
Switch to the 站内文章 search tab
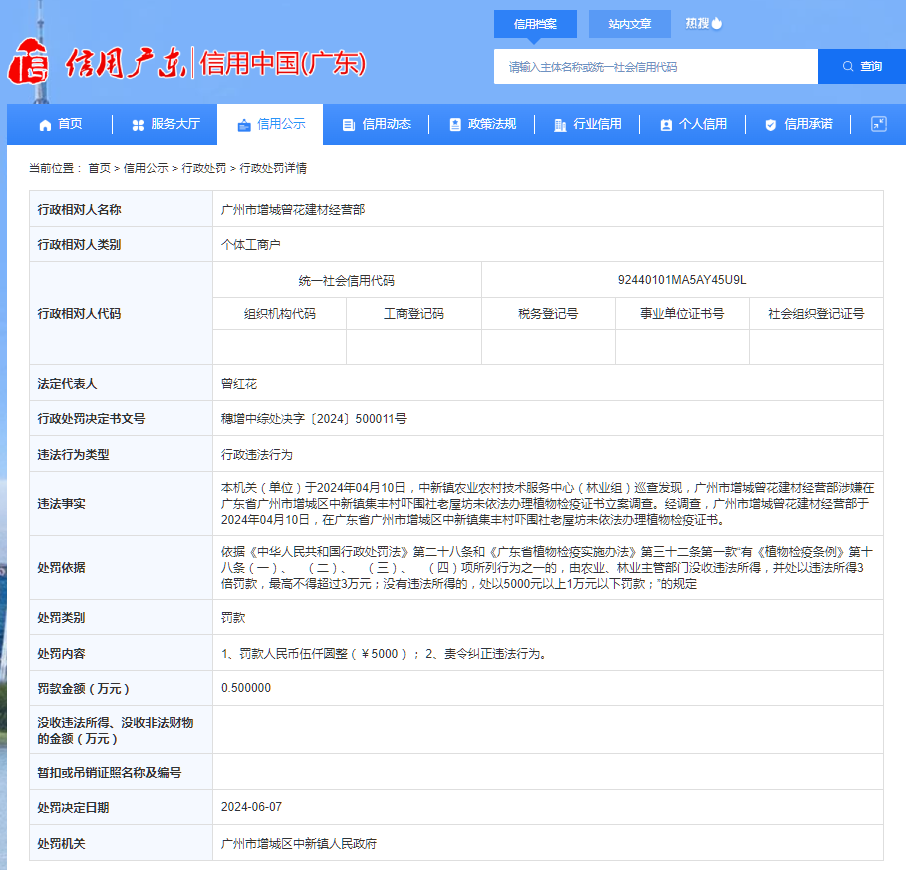pyautogui.click(x=629, y=23)
